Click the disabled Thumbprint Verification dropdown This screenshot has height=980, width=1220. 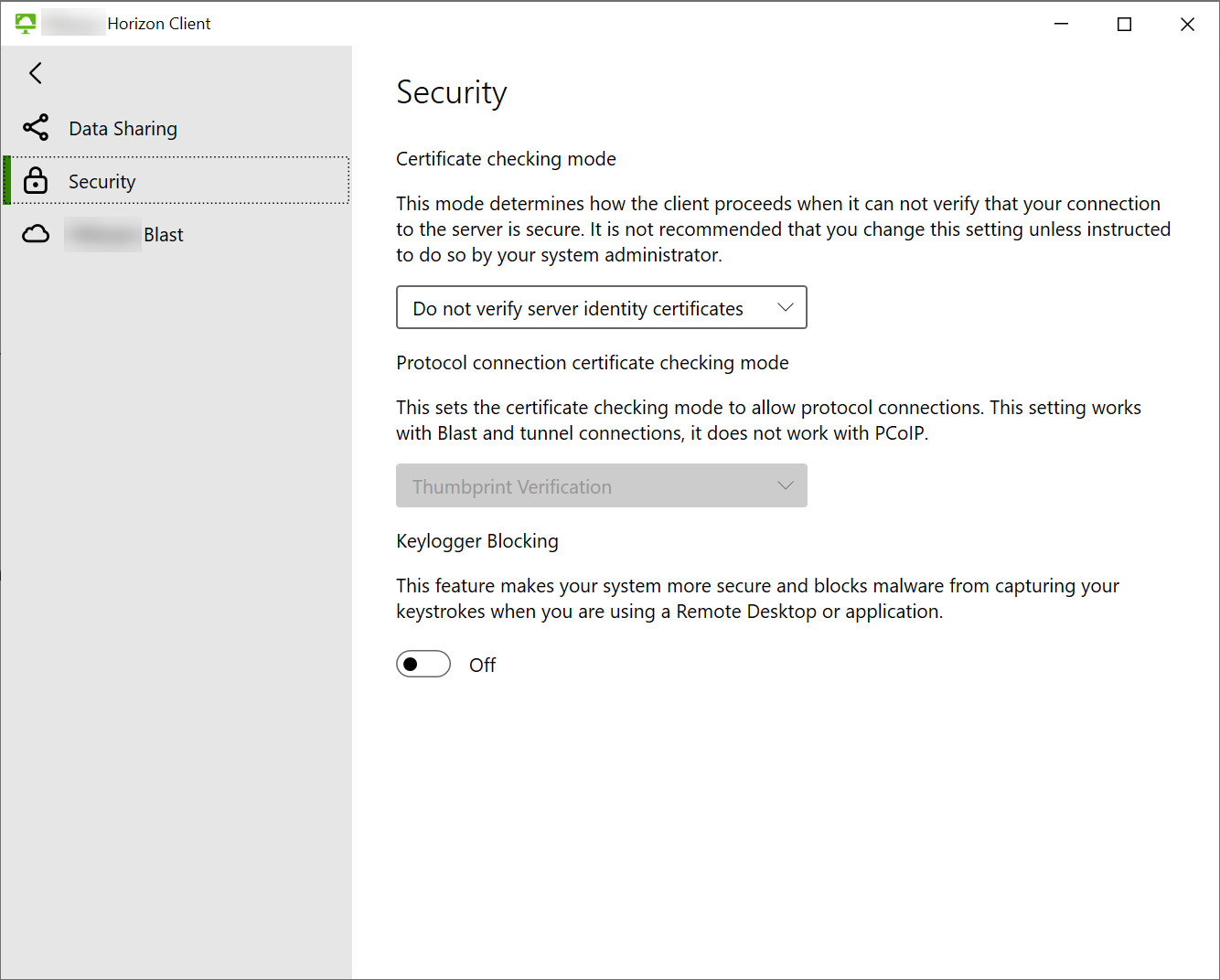click(x=602, y=485)
